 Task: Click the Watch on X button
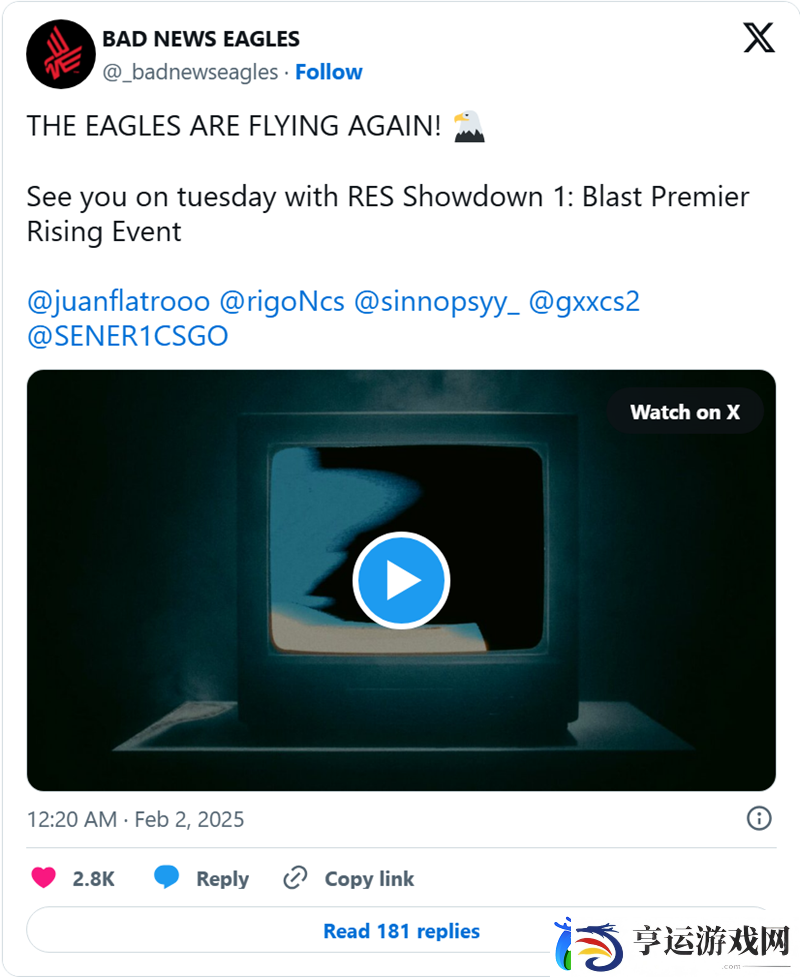tap(685, 412)
